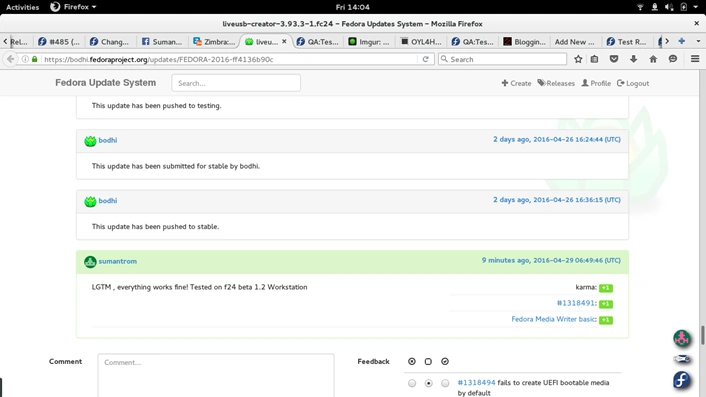
Task: Click the browser back arrow button
Action: pyautogui.click(x=10, y=59)
